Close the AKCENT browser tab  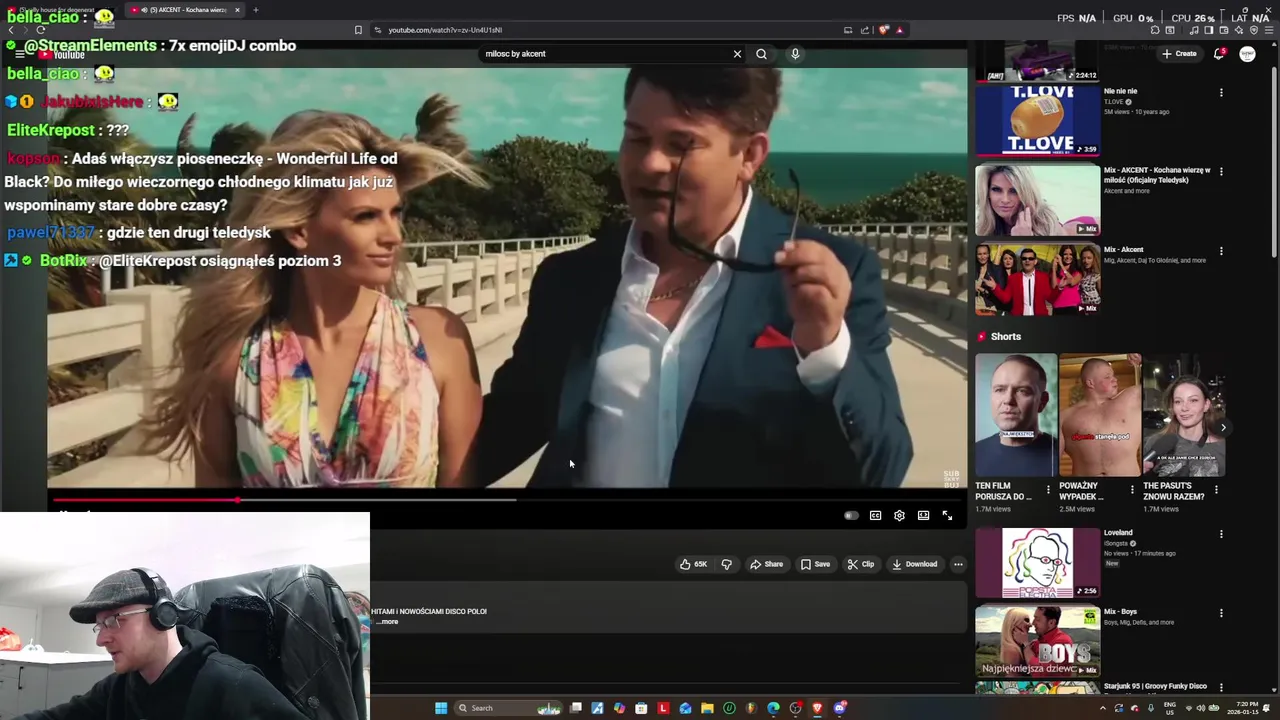tap(236, 10)
